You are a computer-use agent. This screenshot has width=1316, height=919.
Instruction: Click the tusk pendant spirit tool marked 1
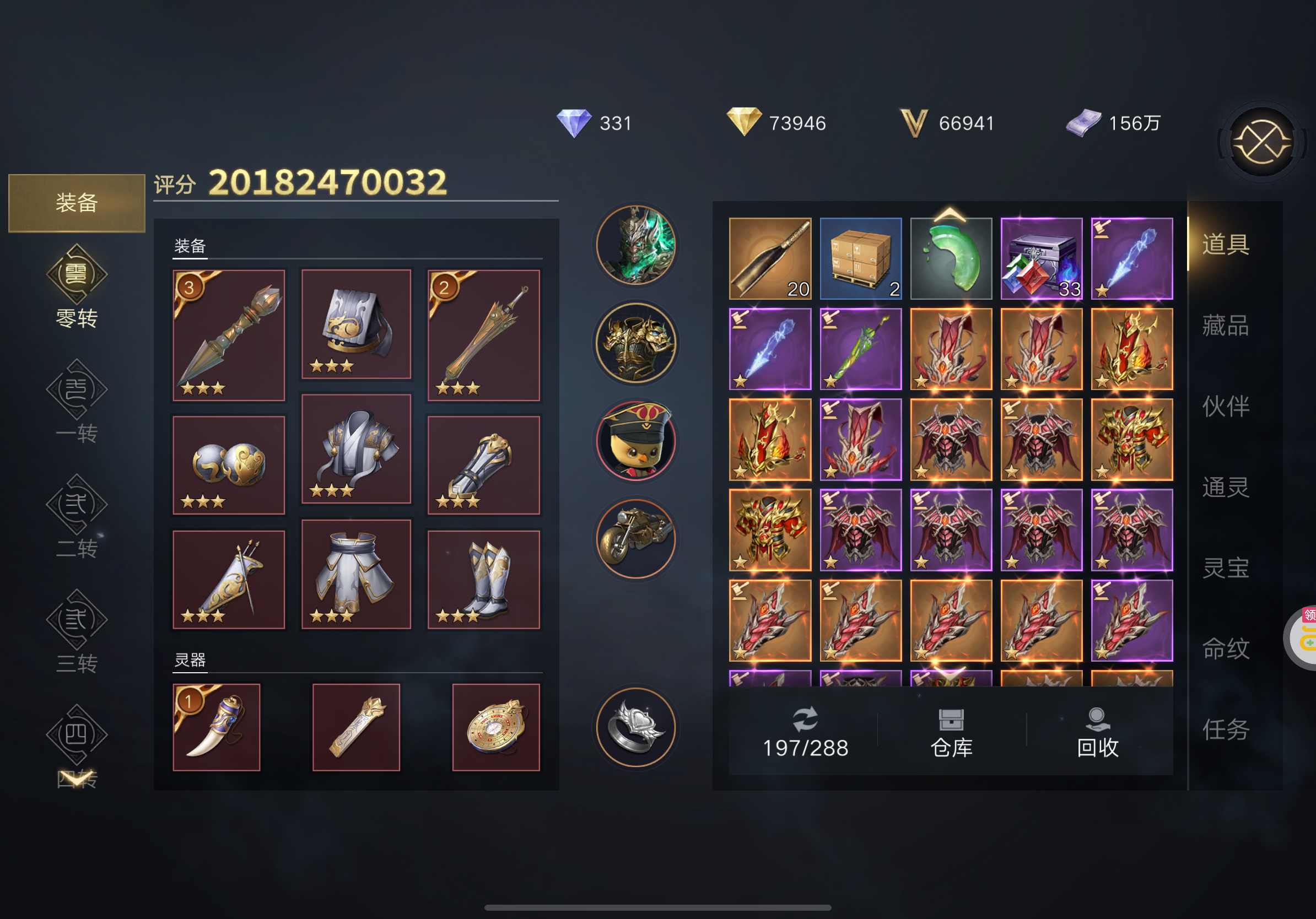[217, 727]
